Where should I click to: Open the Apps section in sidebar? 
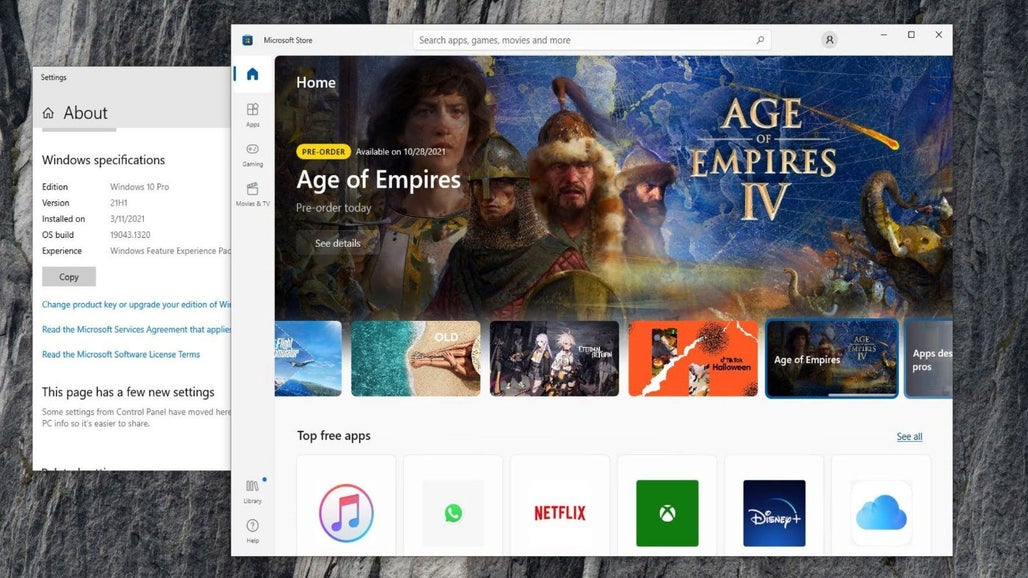pyautogui.click(x=252, y=113)
